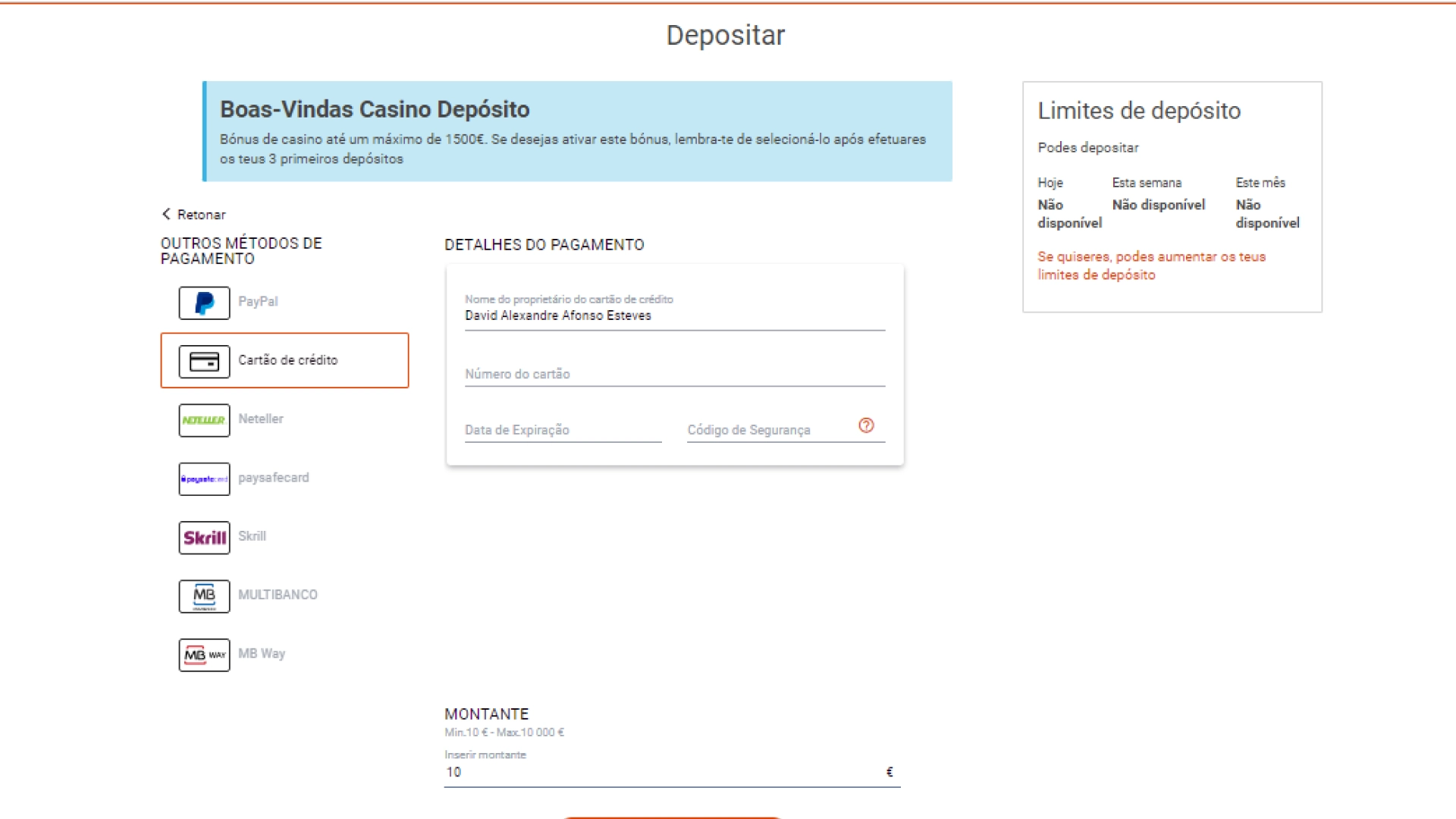The image size is (1456, 819).
Task: Open the security code help icon
Action: (x=866, y=425)
